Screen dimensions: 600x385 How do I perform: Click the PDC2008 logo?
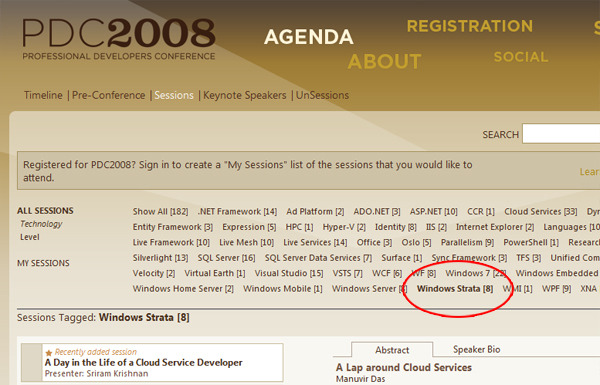click(x=119, y=39)
